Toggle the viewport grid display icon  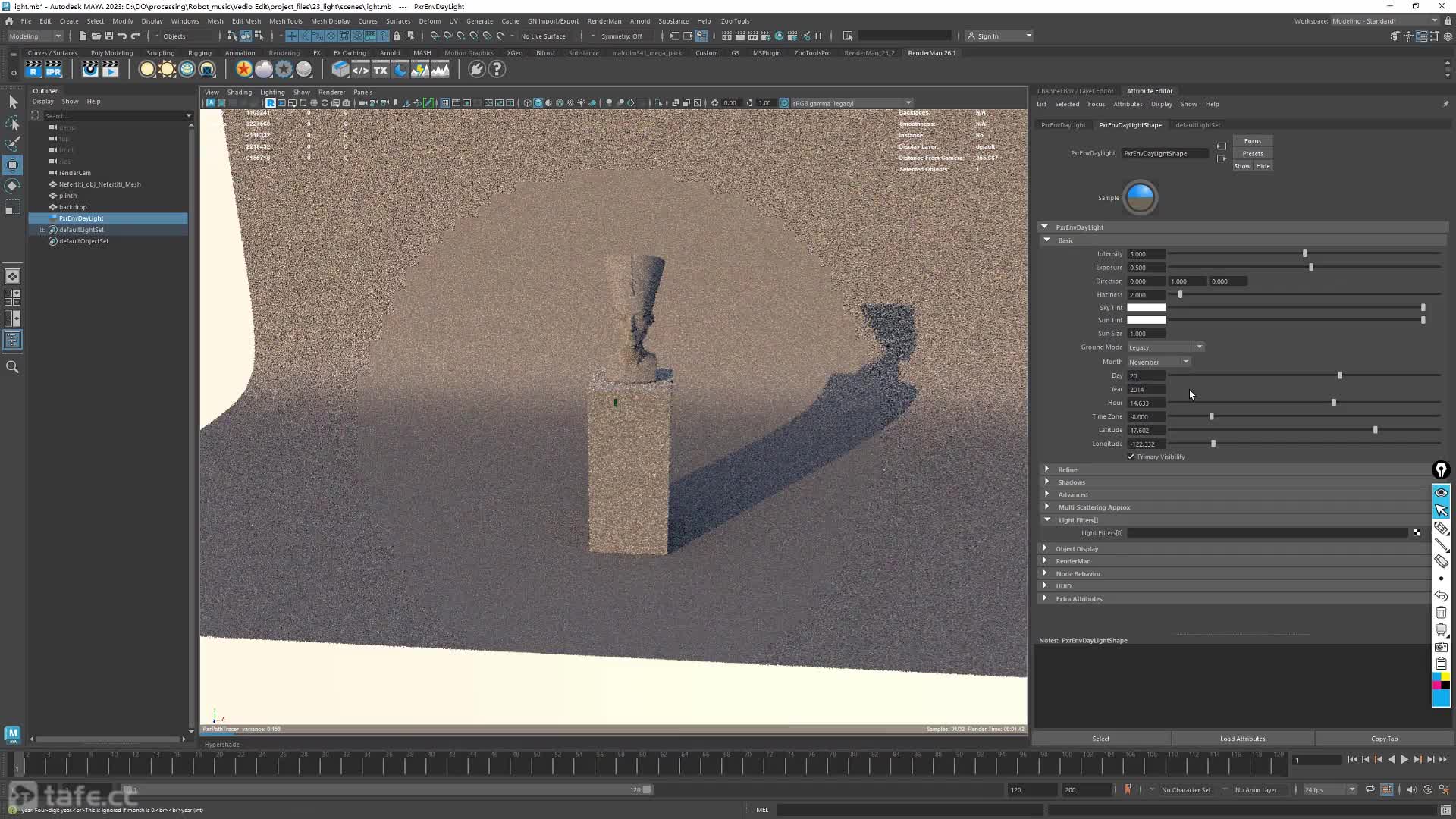tap(445, 103)
